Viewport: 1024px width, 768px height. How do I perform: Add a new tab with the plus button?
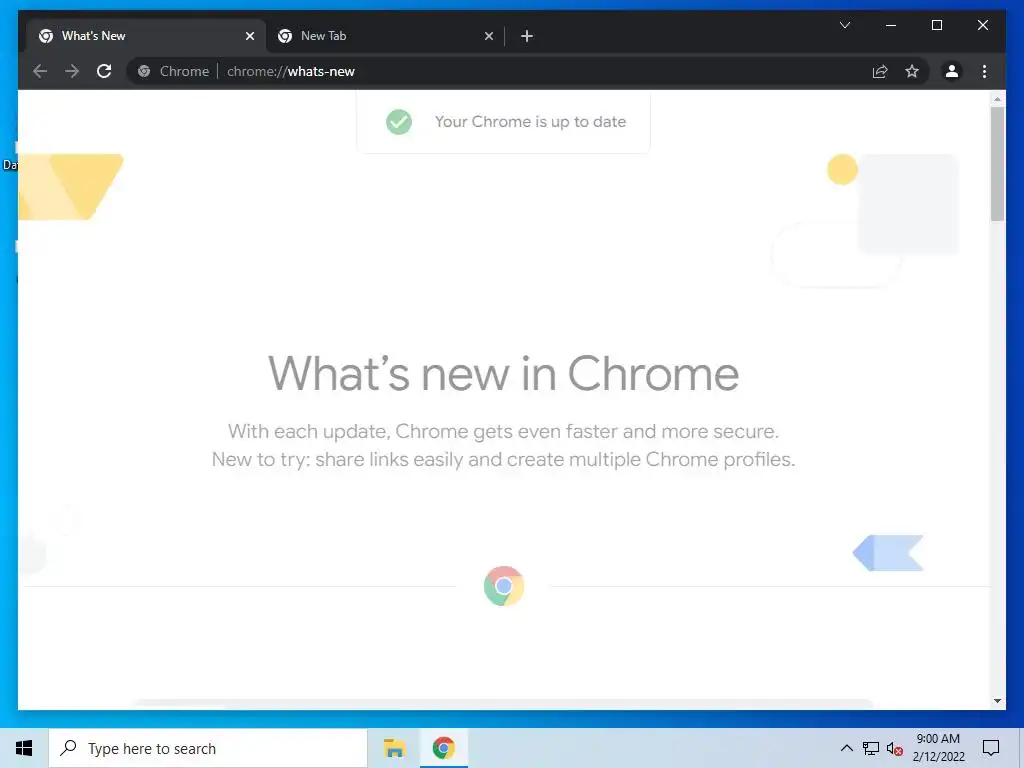526,36
